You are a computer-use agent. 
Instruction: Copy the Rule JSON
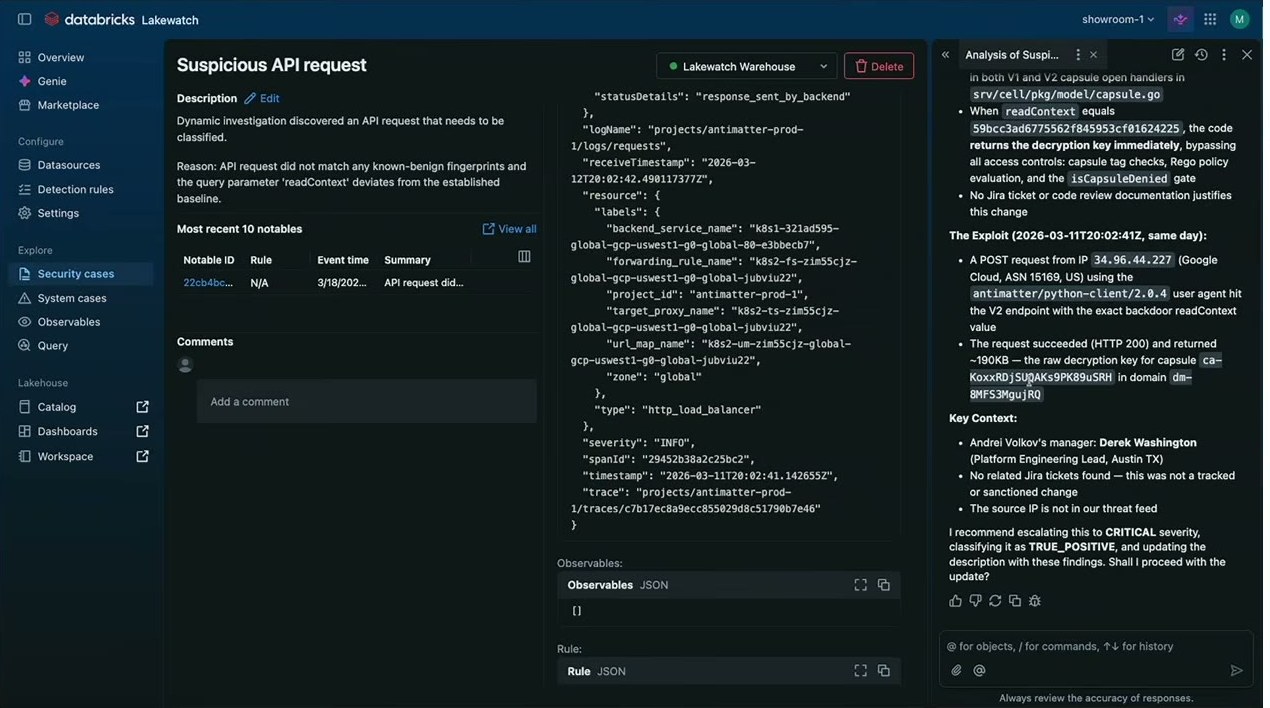tap(883, 671)
